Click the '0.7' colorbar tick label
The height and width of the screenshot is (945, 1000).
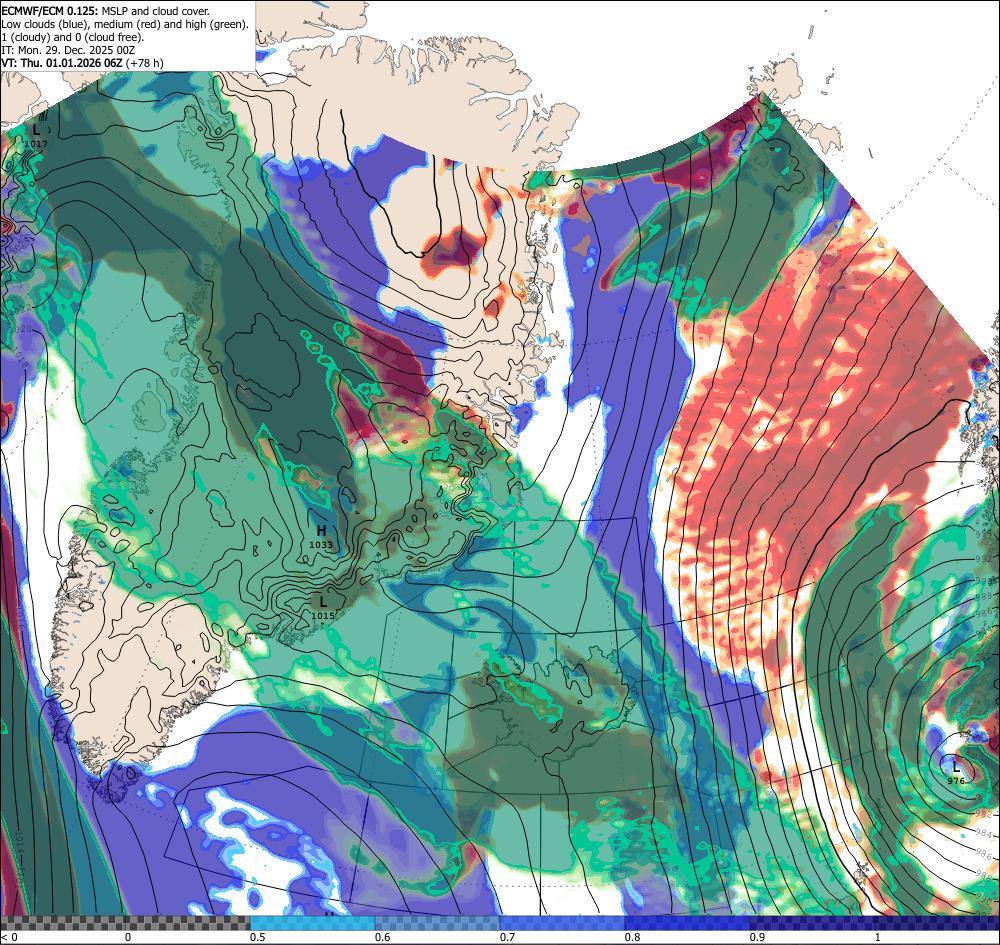(x=508, y=937)
